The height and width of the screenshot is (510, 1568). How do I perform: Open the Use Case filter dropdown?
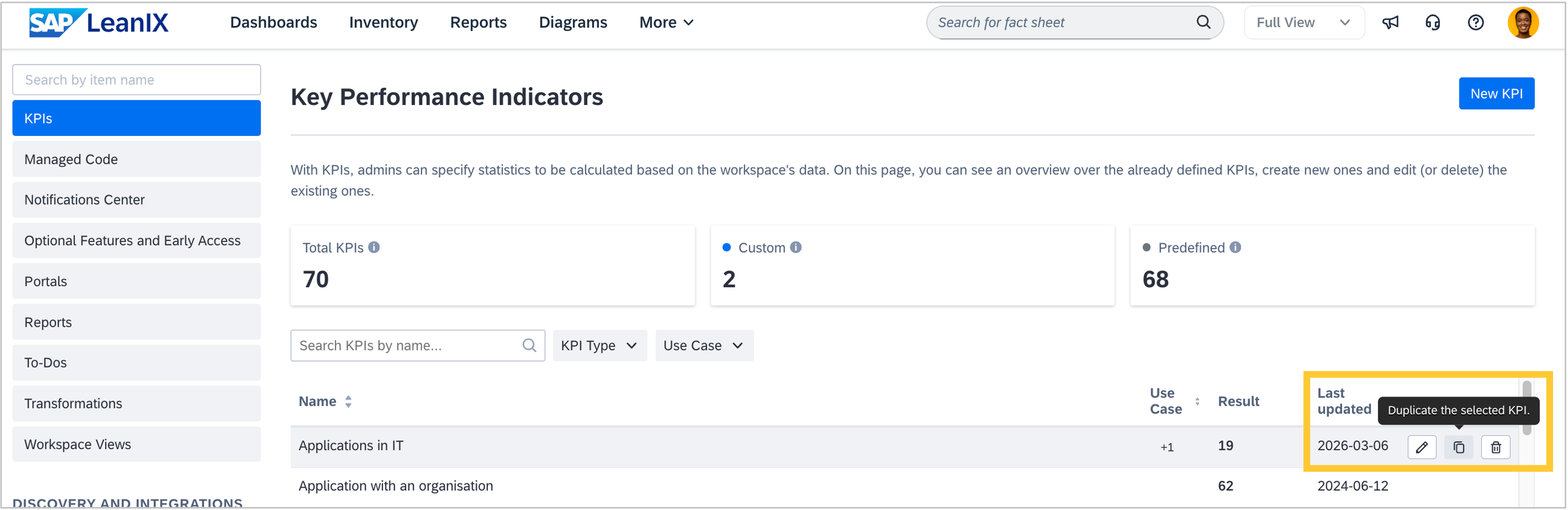click(704, 346)
